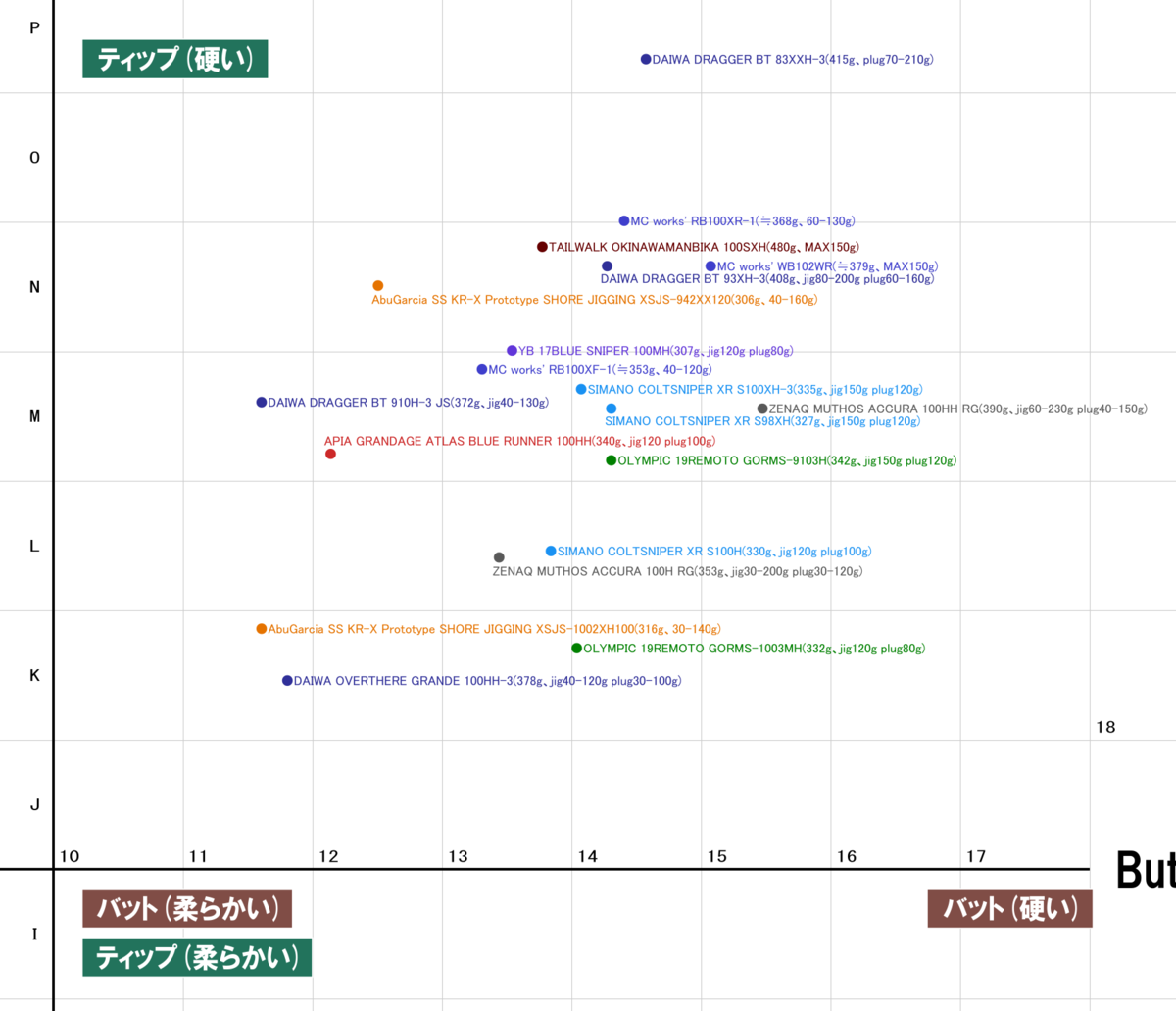Click the axis value 18
Screen dimensions: 1176x1011
pyautogui.click(x=1105, y=727)
